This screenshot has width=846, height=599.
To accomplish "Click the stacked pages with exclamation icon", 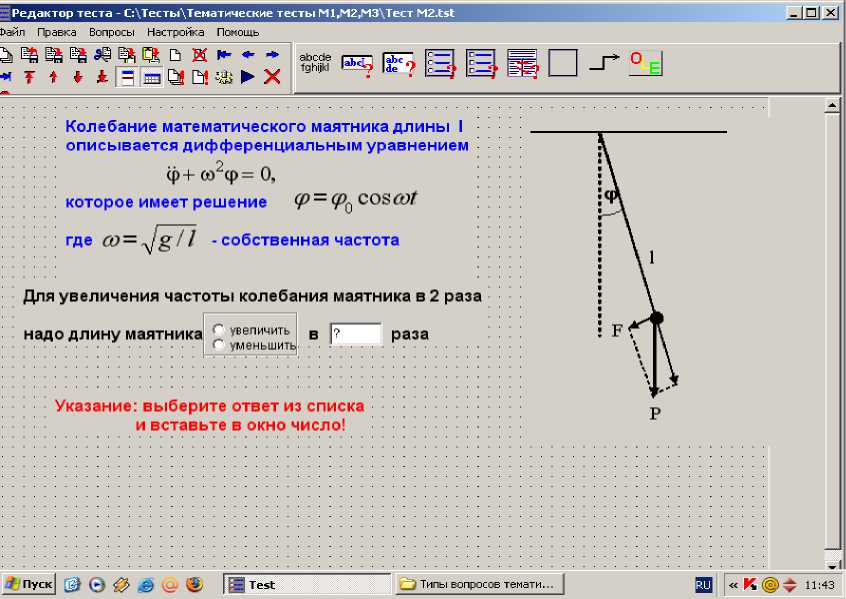I will tap(176, 77).
